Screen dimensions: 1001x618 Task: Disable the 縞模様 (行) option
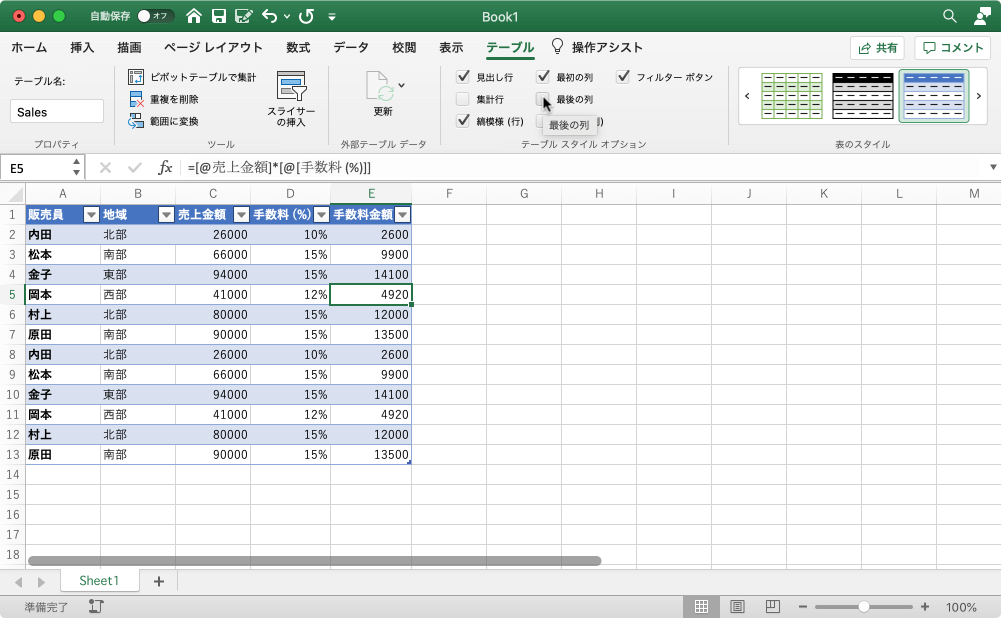[x=465, y=123]
